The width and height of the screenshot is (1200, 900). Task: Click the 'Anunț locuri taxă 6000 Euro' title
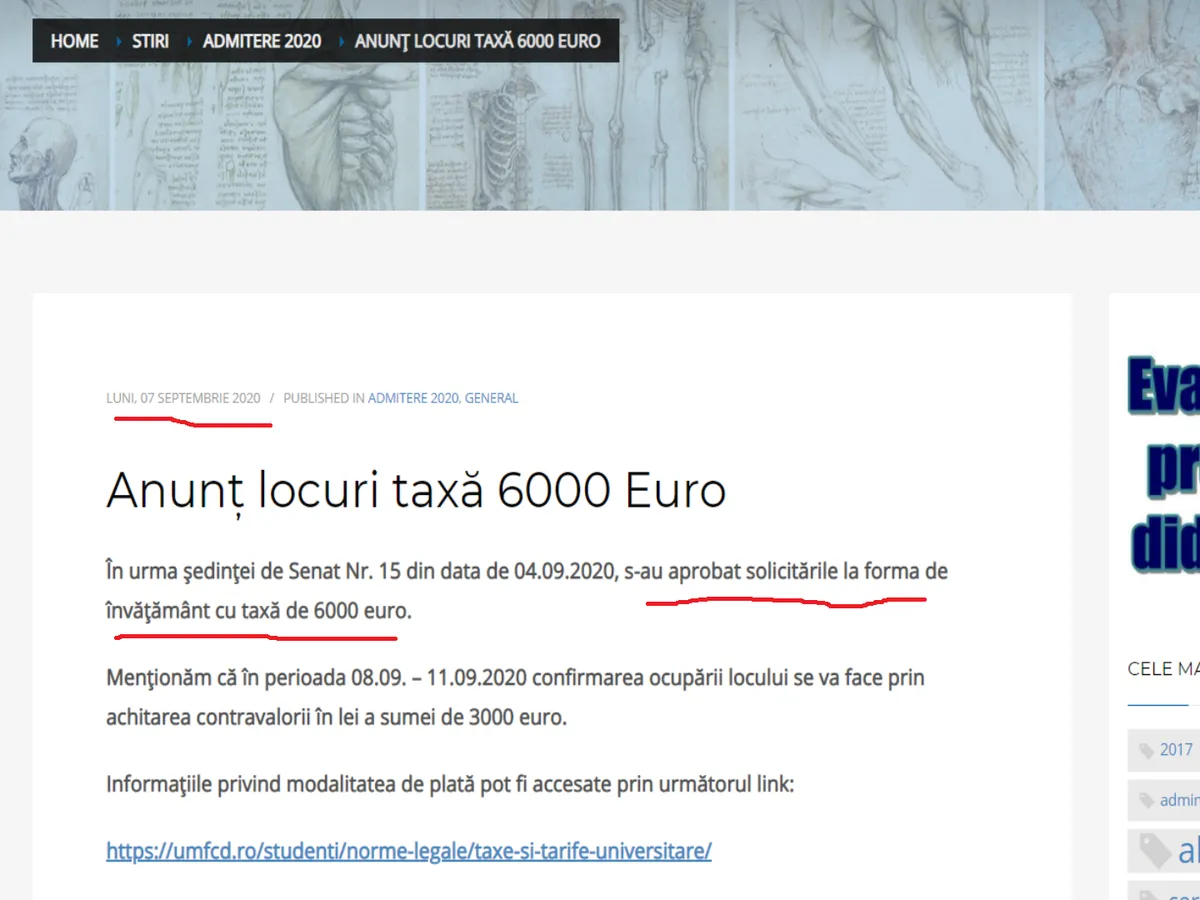[416, 491]
